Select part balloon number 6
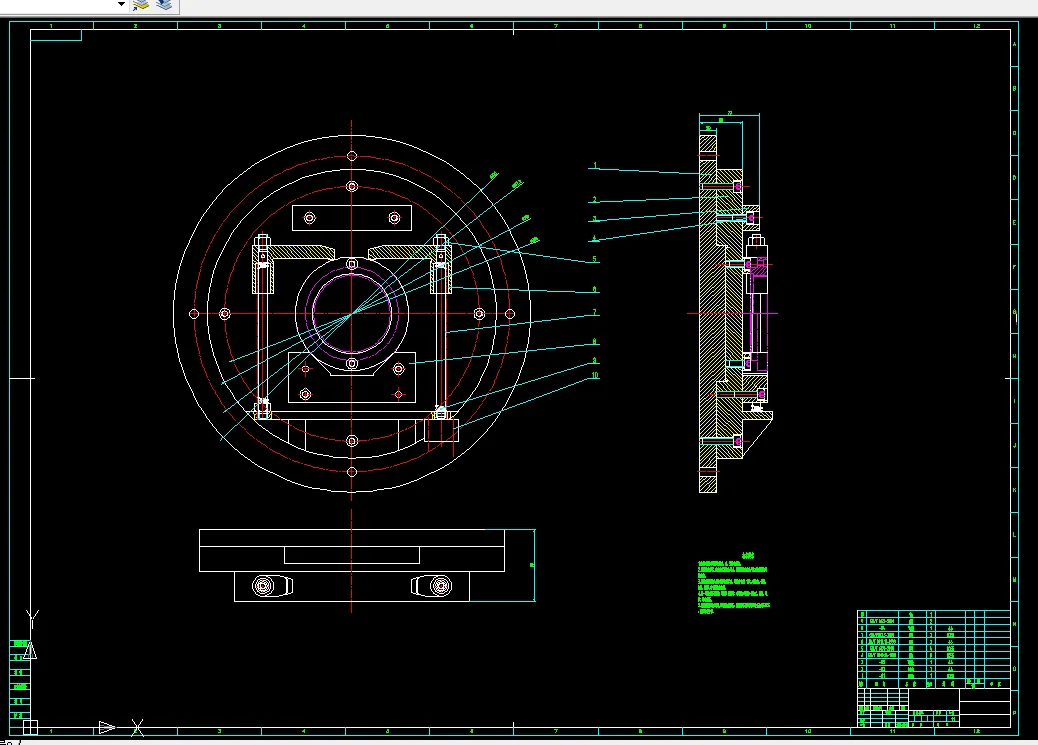Image resolution: width=1038 pixels, height=745 pixels. point(595,289)
